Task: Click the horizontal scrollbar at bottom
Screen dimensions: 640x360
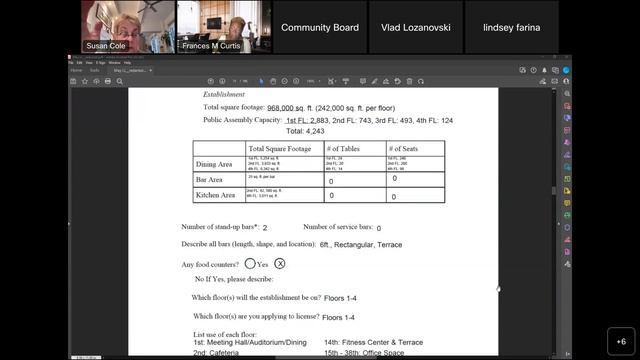Action: pos(327,358)
